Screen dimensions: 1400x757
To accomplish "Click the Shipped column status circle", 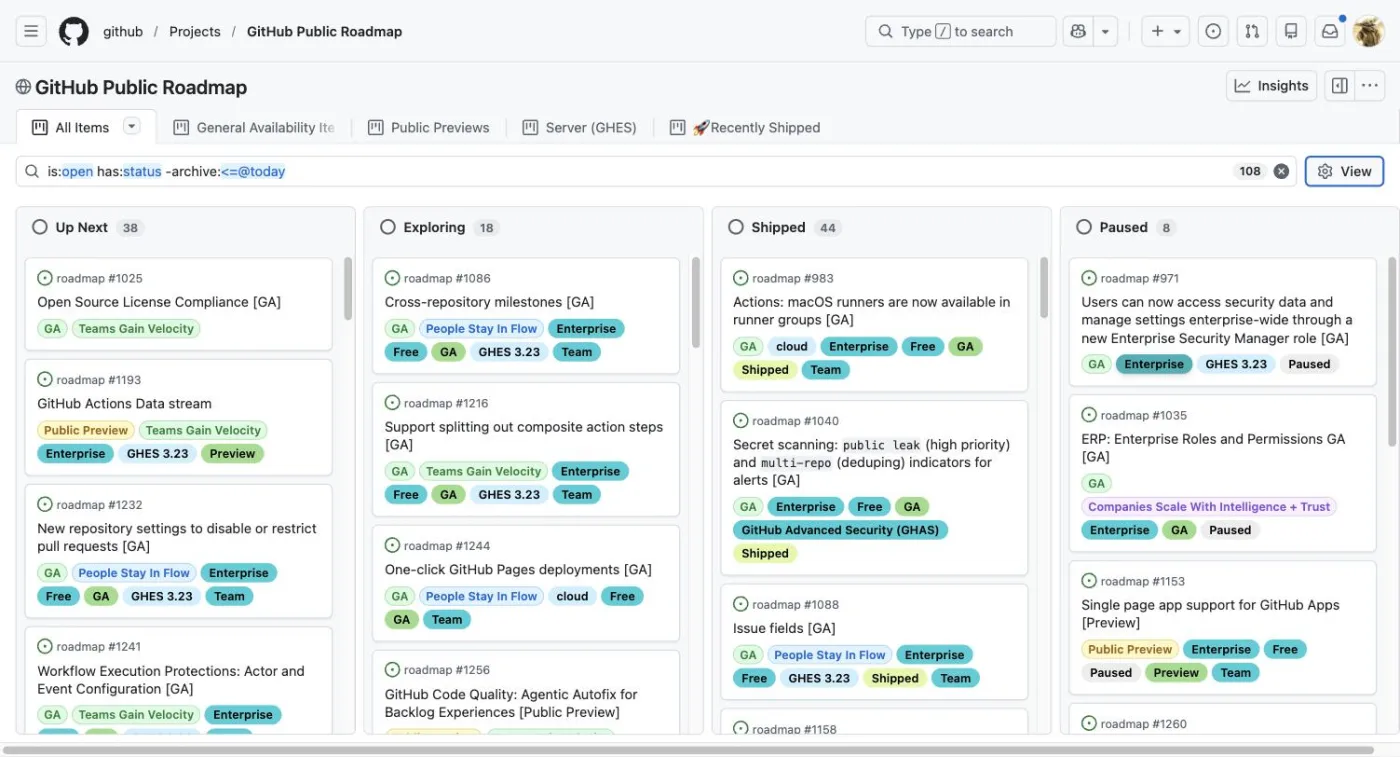I will tap(736, 227).
